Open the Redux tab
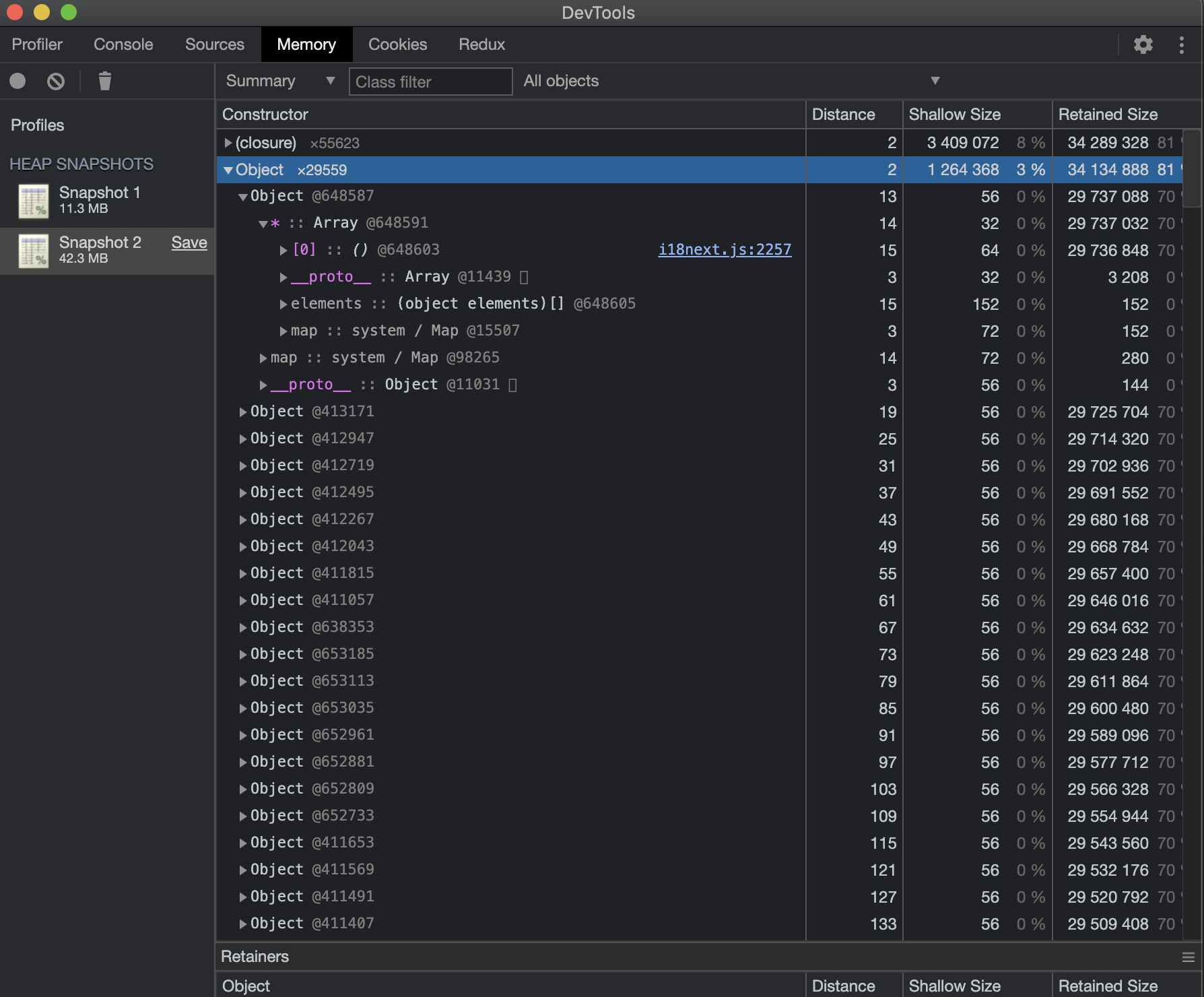 coord(481,44)
